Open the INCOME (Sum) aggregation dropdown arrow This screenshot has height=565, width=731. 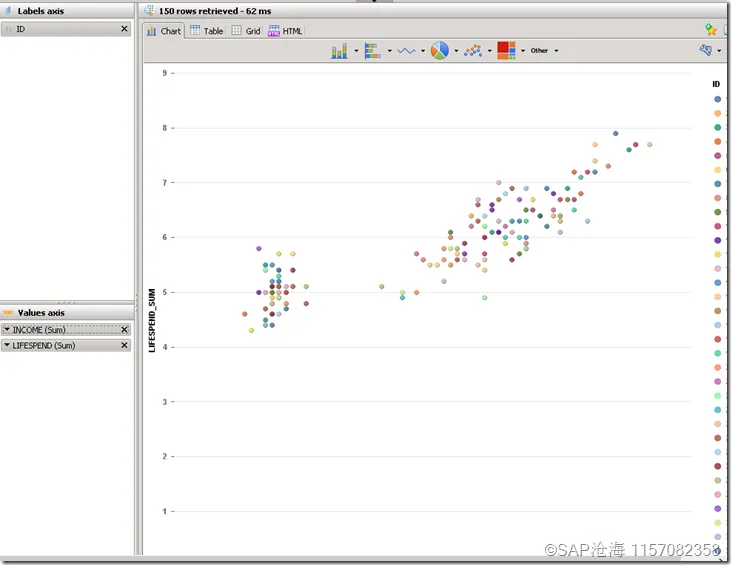point(7,329)
